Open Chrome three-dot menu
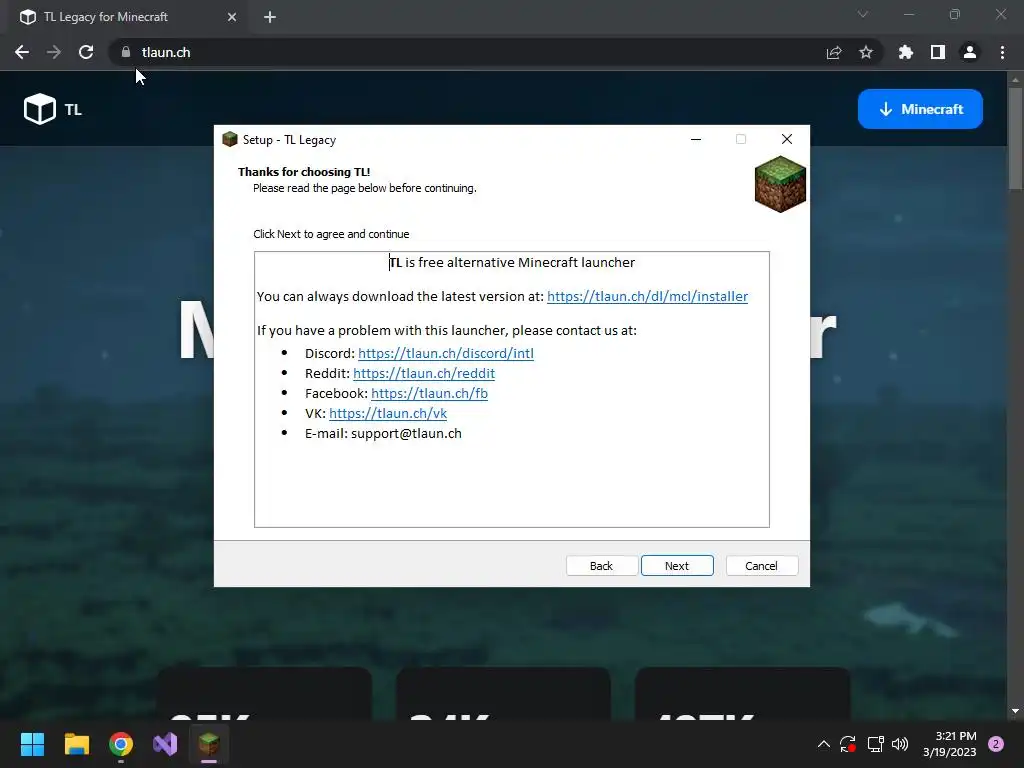The height and width of the screenshot is (768, 1024). pyautogui.click(x=1002, y=52)
